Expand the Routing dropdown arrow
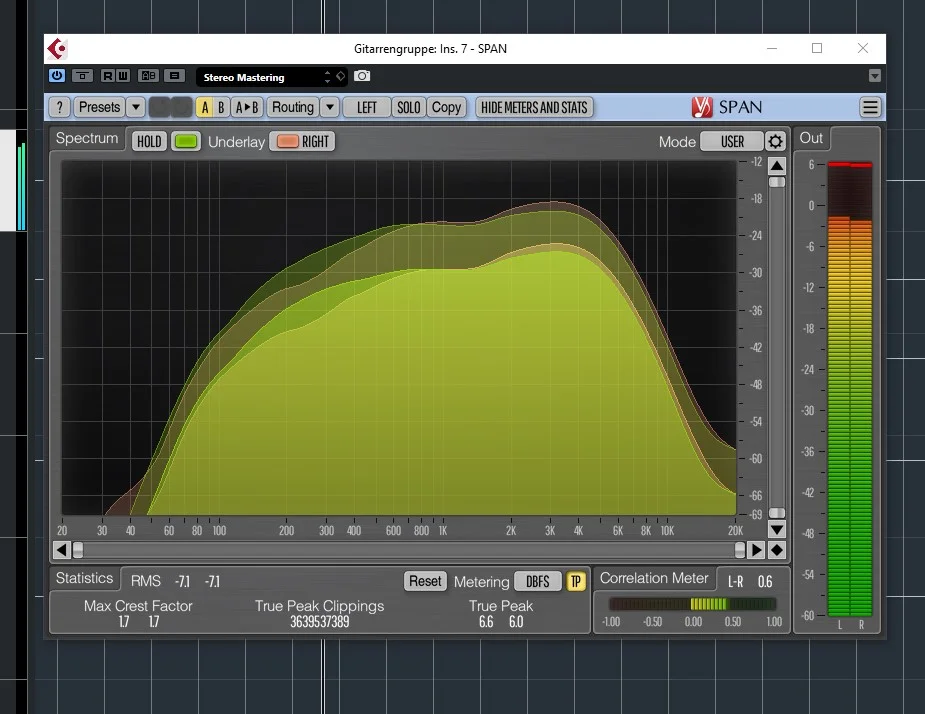The width and height of the screenshot is (925, 714). point(330,107)
